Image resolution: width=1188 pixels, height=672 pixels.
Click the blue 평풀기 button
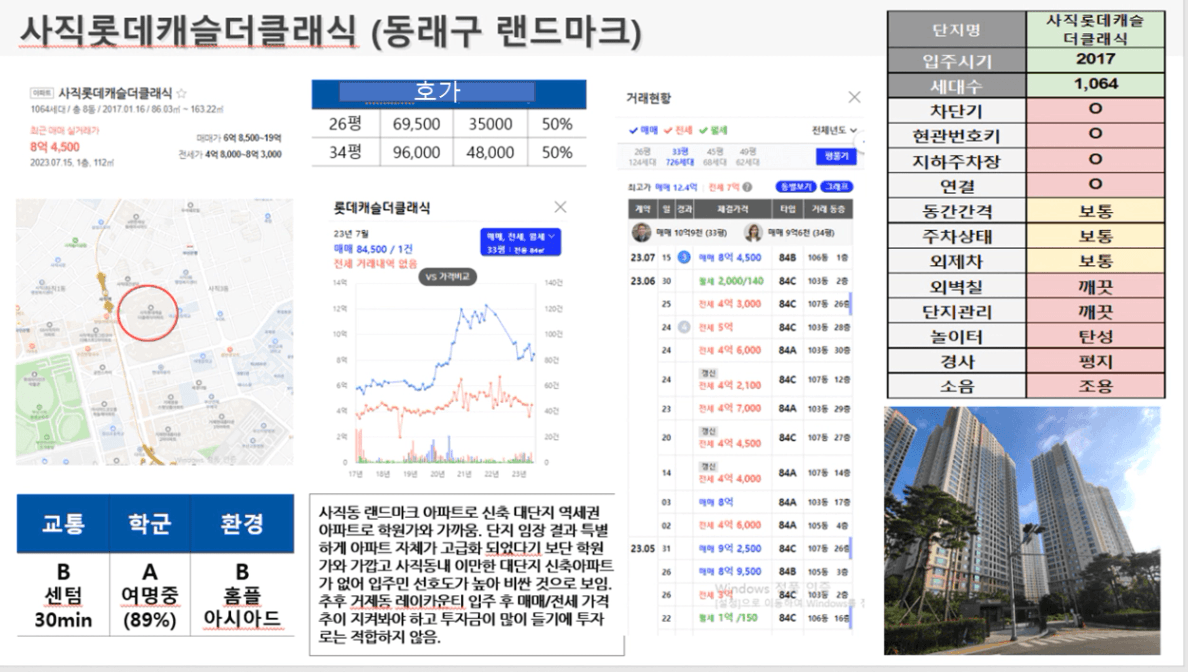tap(836, 156)
